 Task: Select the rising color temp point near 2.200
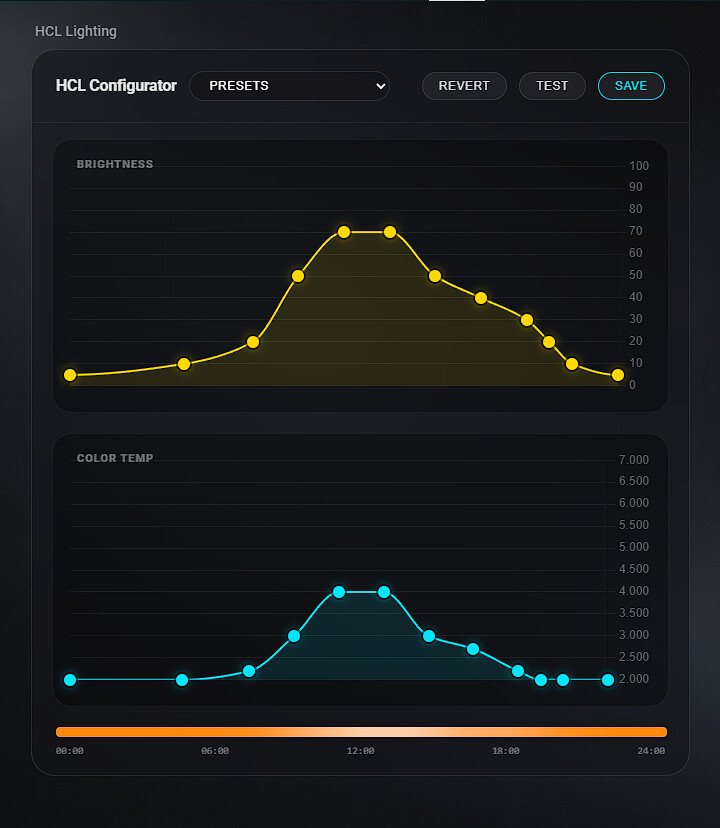pos(249,671)
